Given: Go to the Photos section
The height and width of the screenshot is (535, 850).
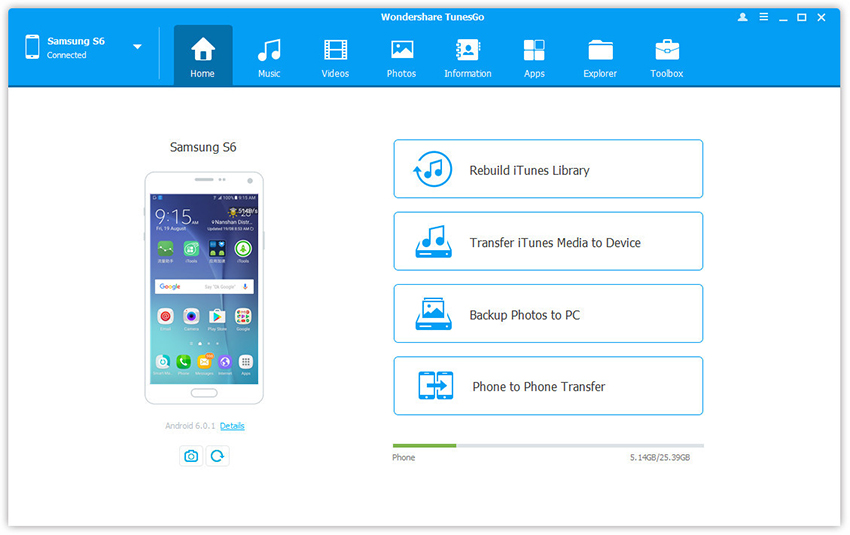Looking at the screenshot, I should tap(401, 57).
